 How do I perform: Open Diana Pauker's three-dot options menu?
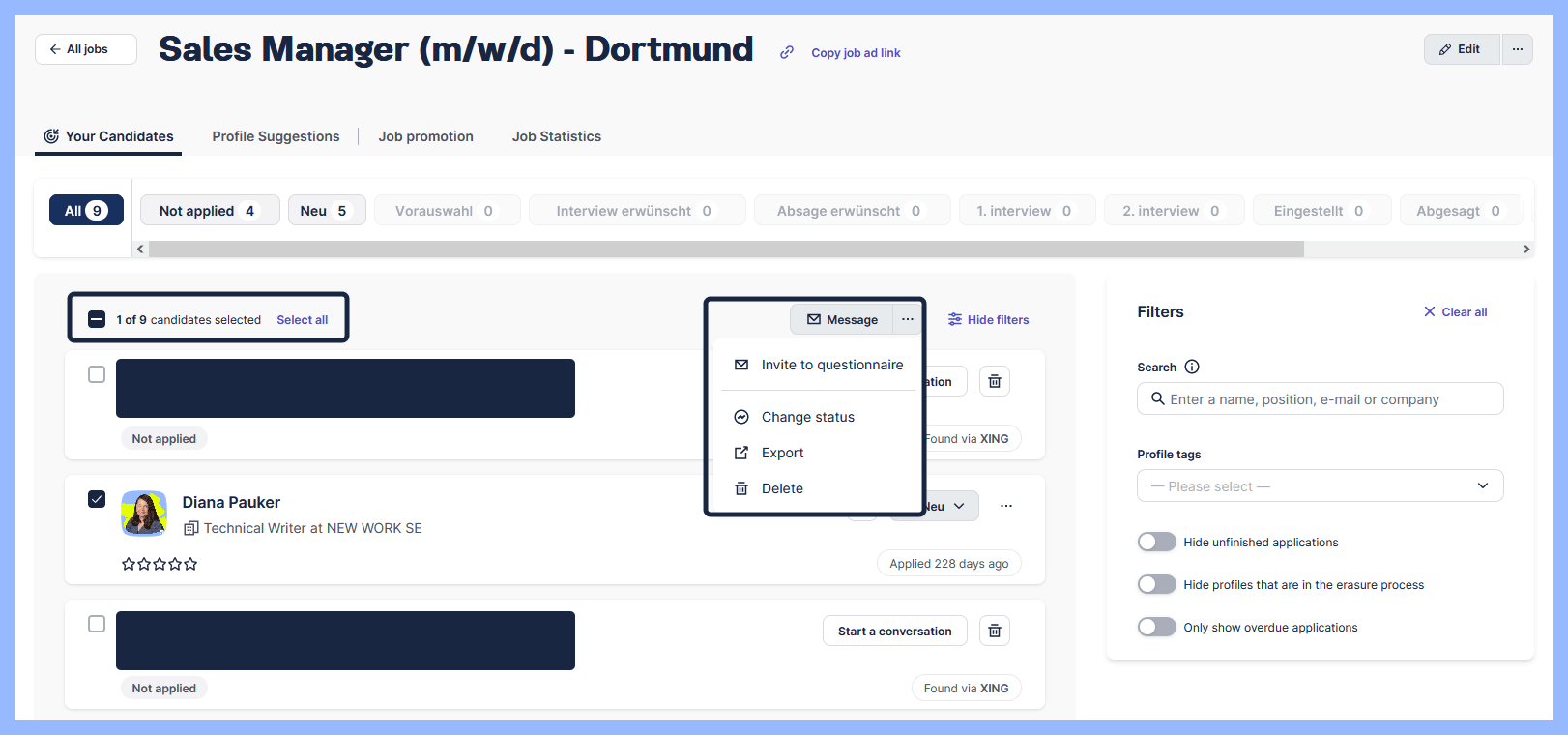click(x=1005, y=506)
